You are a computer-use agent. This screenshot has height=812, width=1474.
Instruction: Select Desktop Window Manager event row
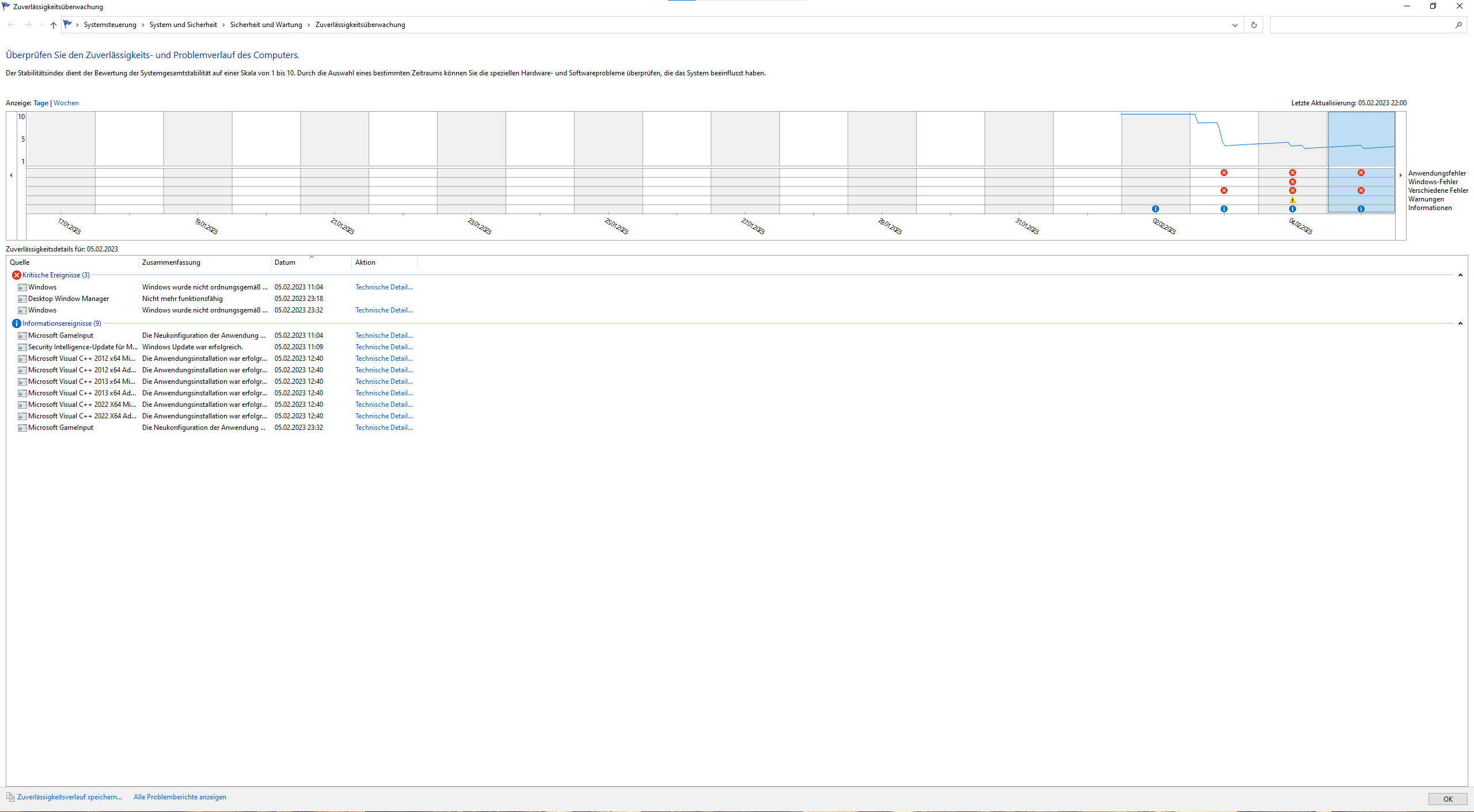69,299
